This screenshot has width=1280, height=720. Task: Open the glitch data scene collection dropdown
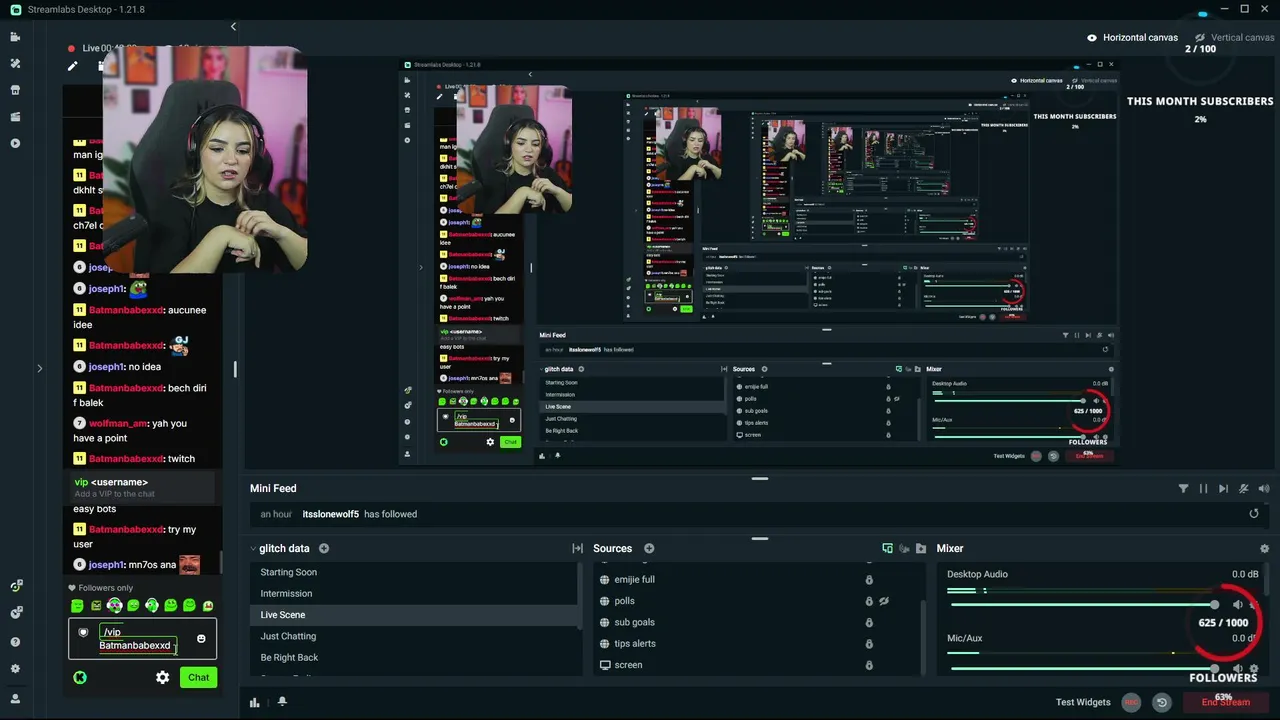coord(281,548)
